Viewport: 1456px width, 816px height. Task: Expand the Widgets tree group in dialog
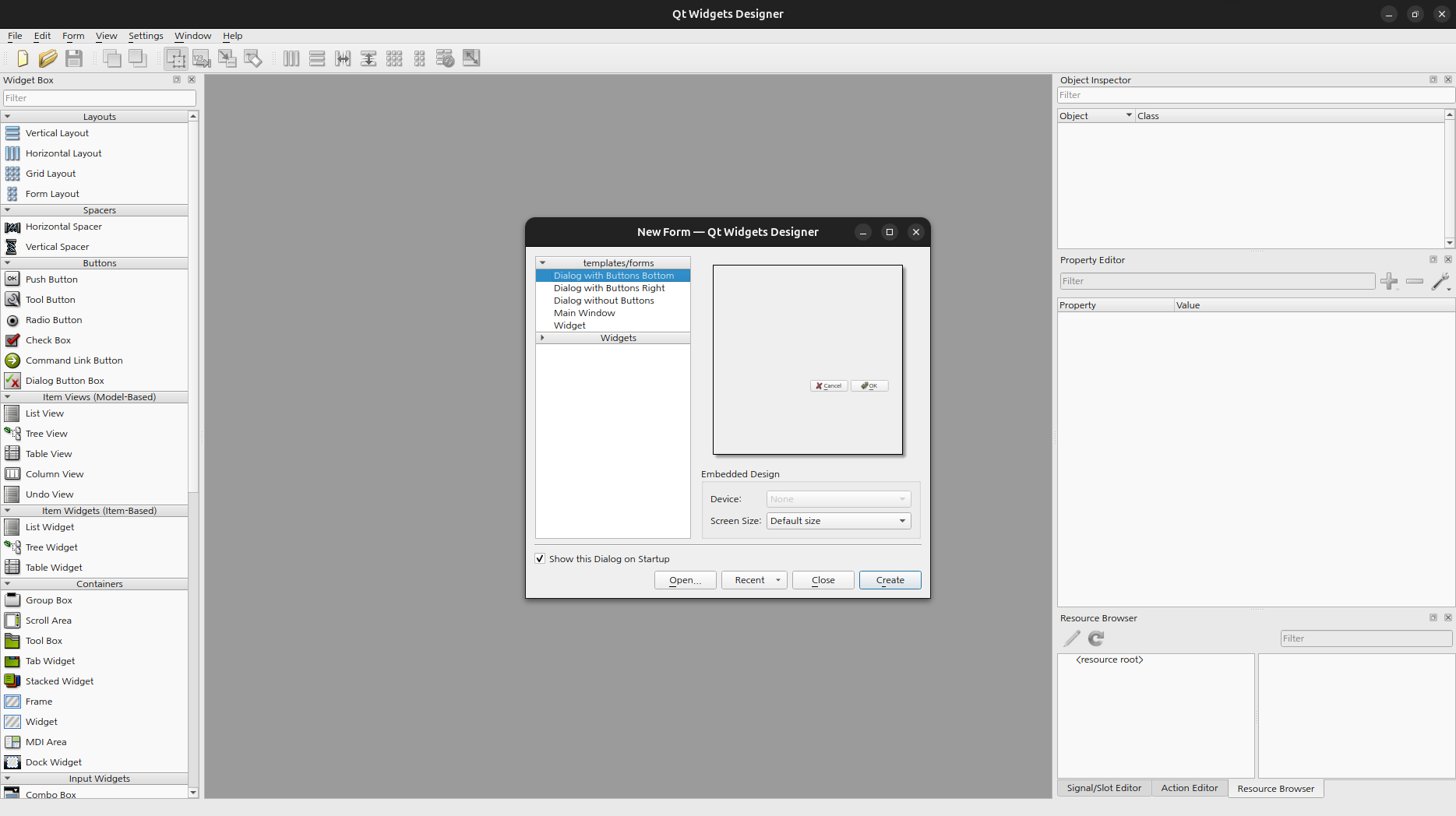(543, 338)
